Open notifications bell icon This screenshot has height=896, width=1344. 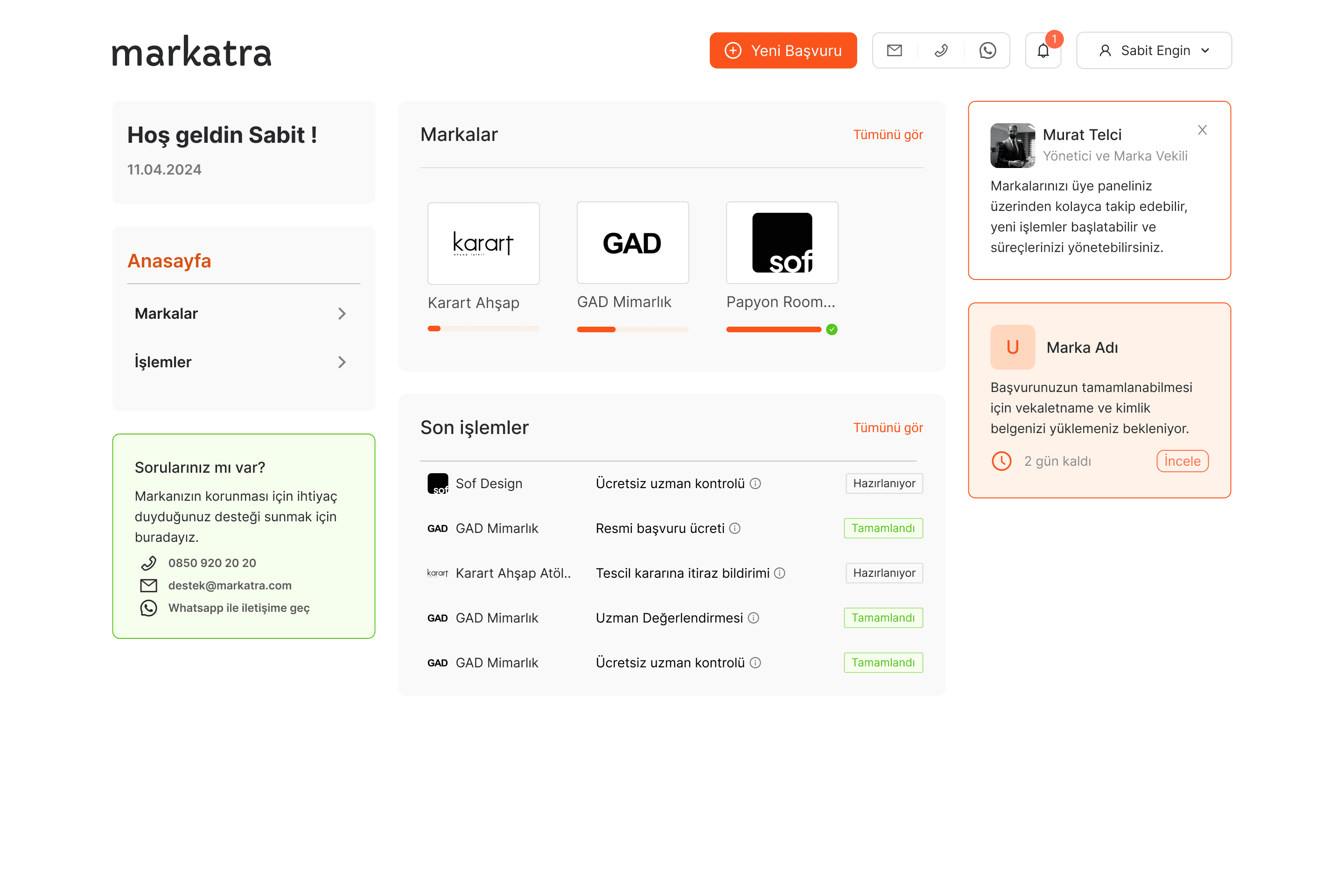[x=1043, y=51]
